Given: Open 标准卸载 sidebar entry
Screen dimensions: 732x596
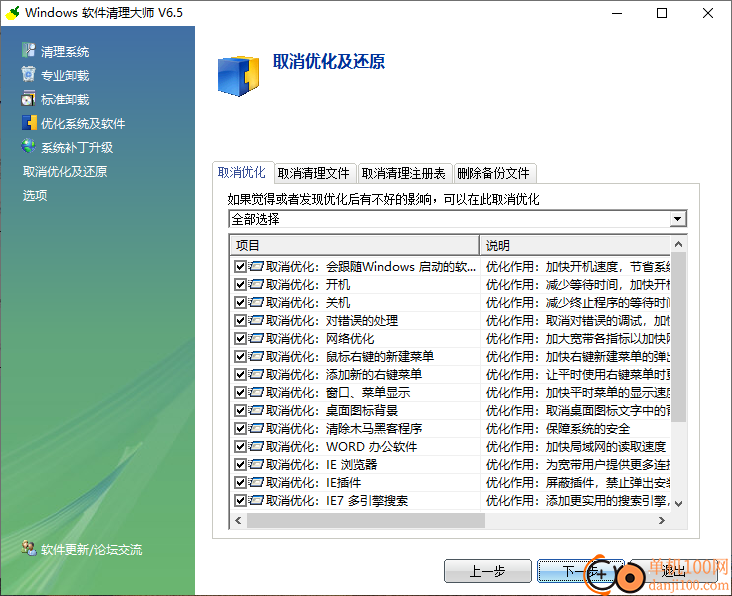Looking at the screenshot, I should tap(65, 99).
